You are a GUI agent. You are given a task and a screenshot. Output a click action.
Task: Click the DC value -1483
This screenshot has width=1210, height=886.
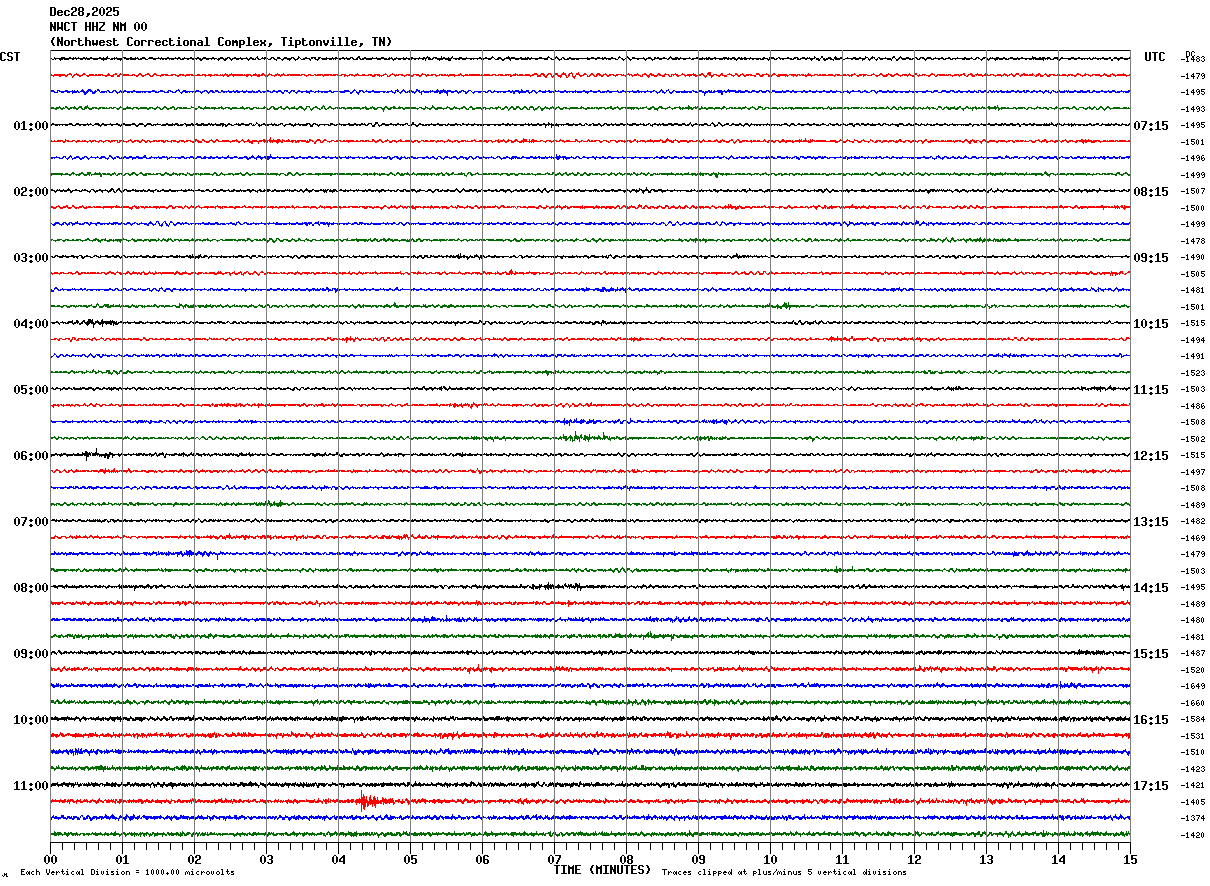(x=1193, y=60)
